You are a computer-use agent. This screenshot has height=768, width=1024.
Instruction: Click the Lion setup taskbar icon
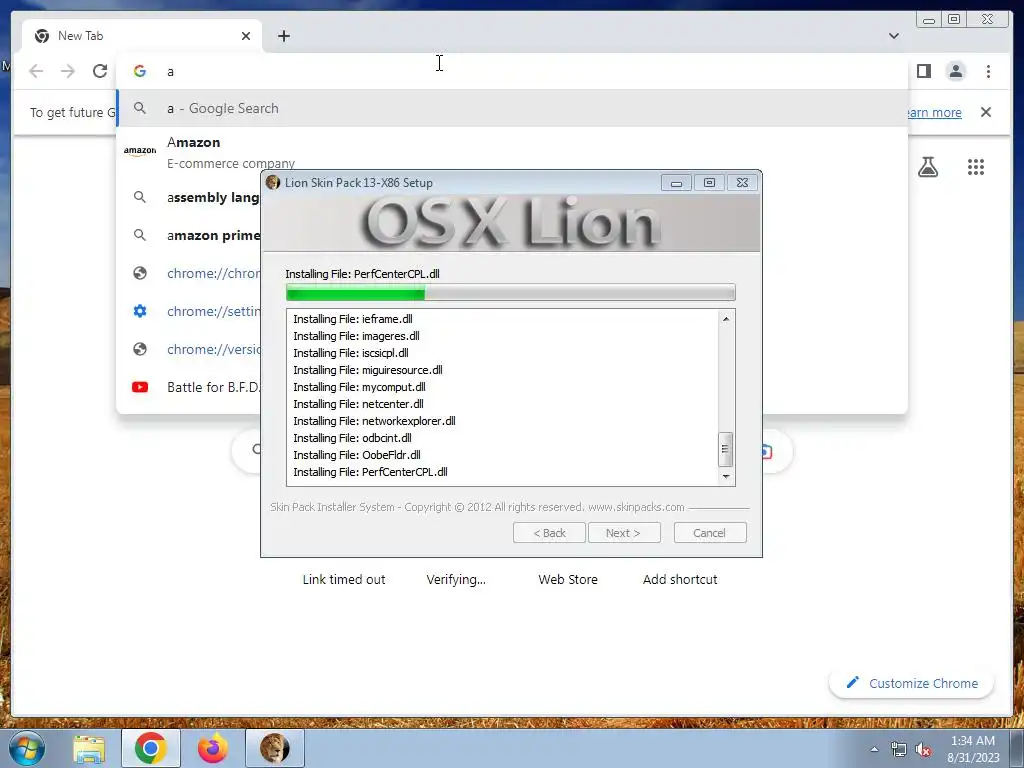[x=275, y=748]
